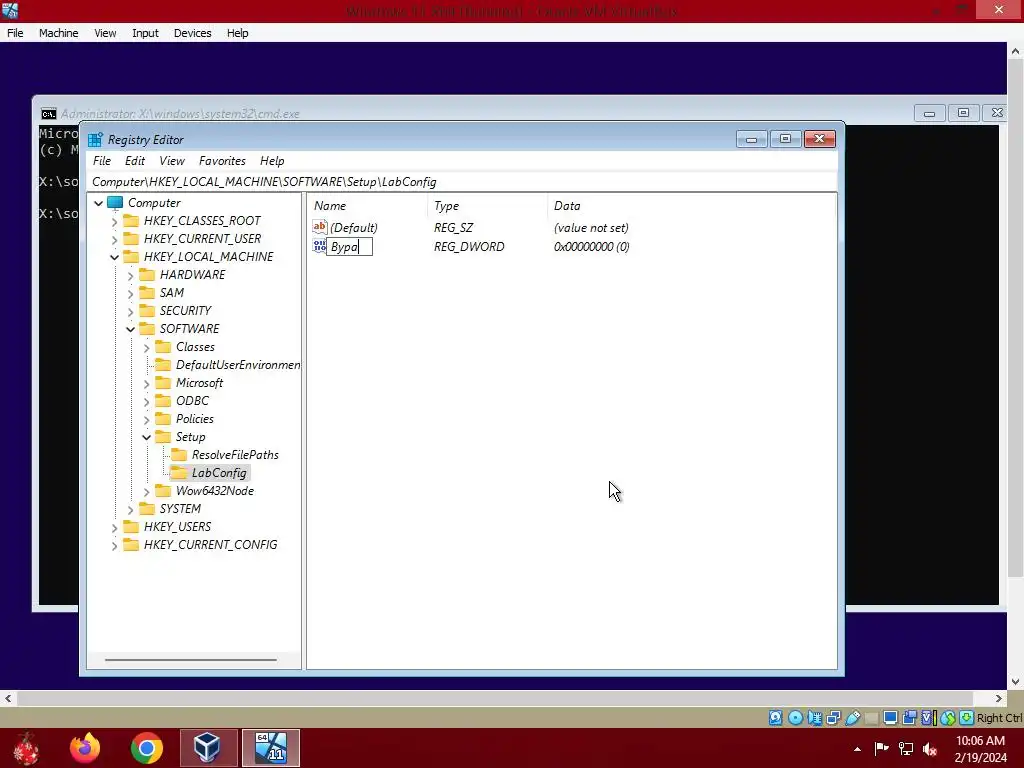This screenshot has width=1024, height=768.
Task: Click the registry tree horizontal scrollbar
Action: coord(191,660)
